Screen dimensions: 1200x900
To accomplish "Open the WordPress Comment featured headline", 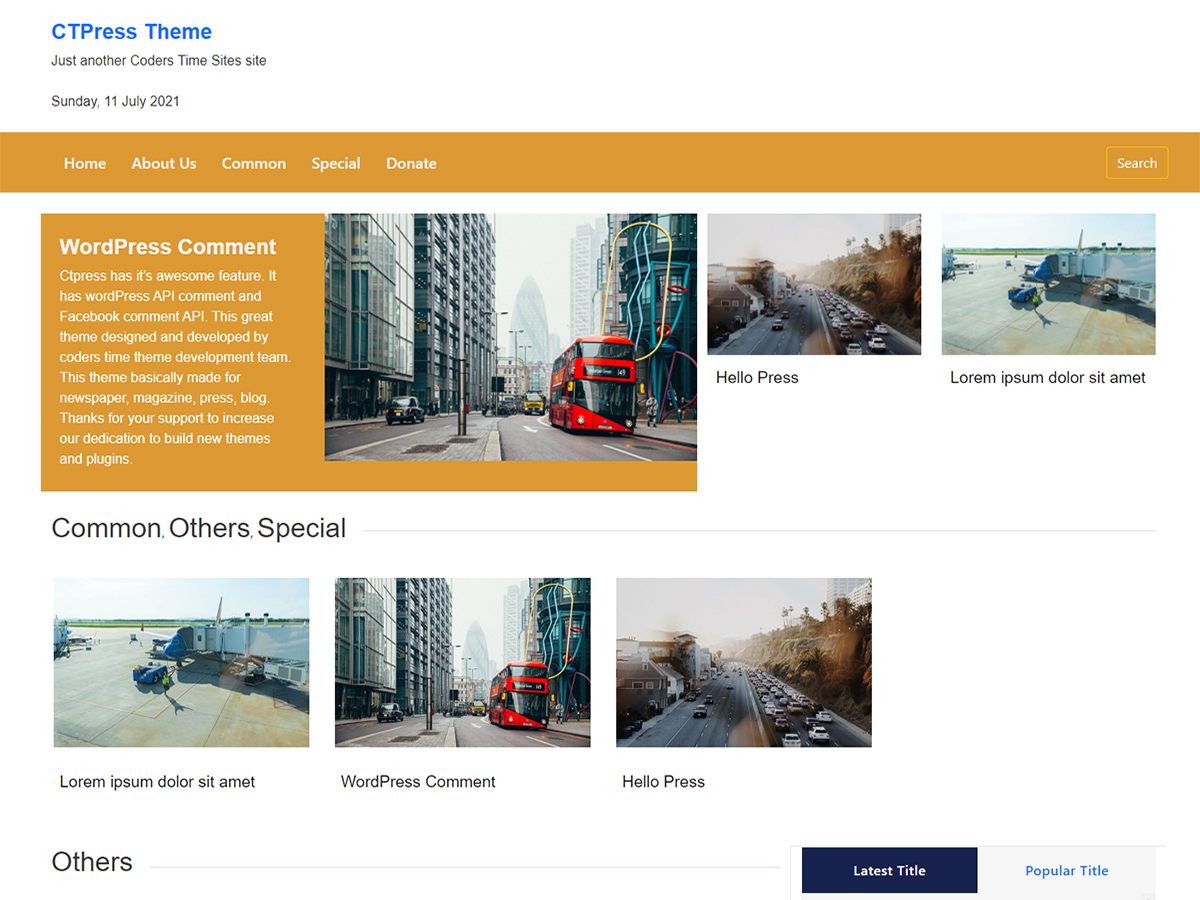I will tap(168, 247).
